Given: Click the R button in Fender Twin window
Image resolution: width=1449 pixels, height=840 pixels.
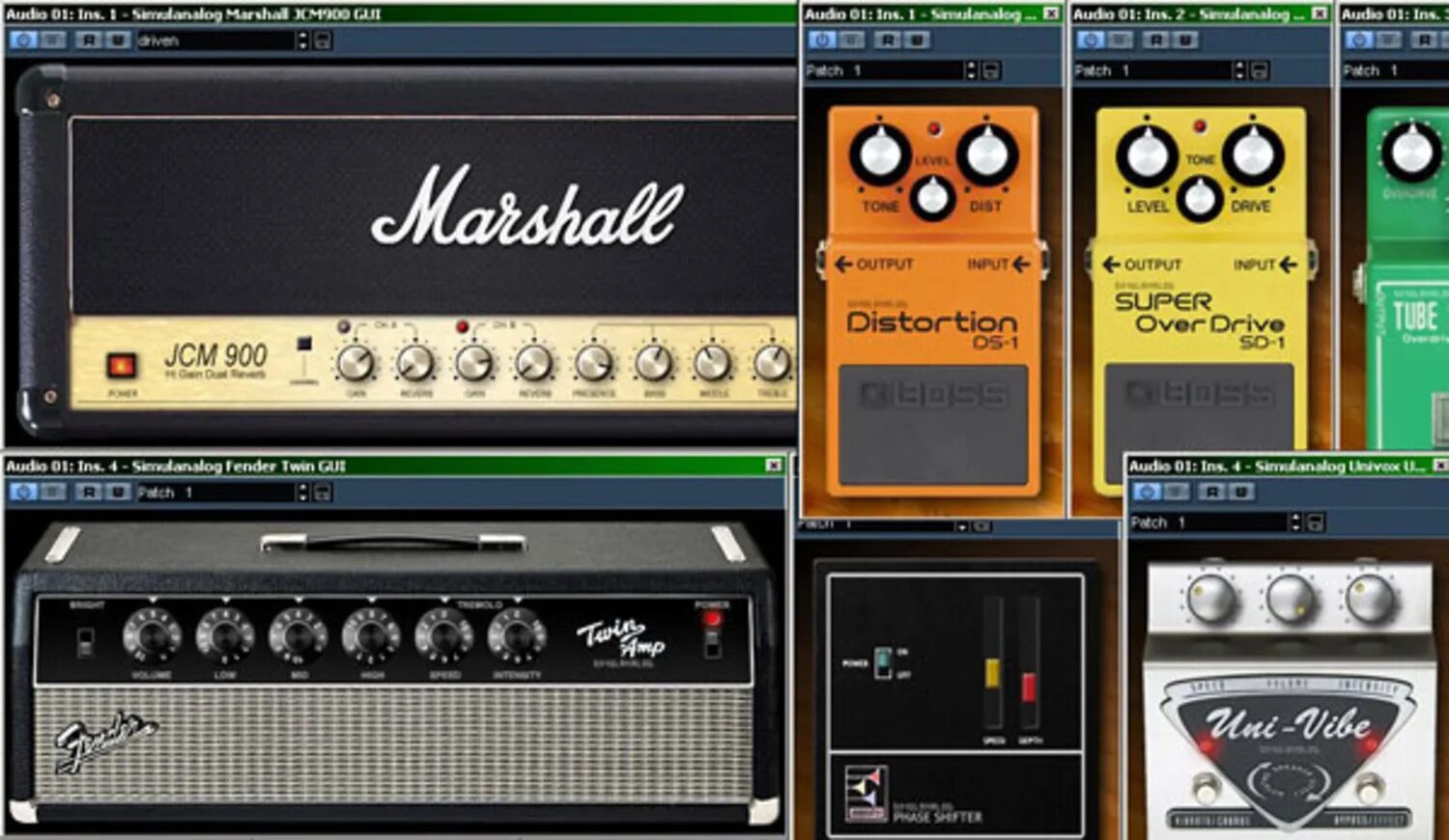Looking at the screenshot, I should (89, 491).
